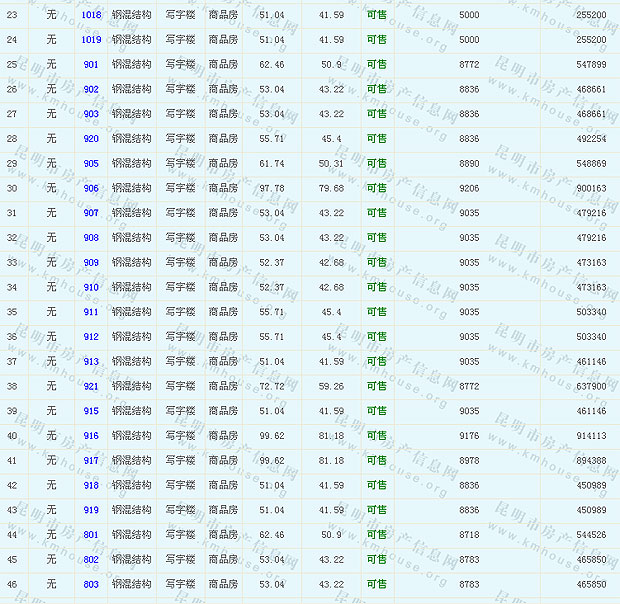View room 801 details
This screenshot has height=604, width=620.
coord(91,535)
